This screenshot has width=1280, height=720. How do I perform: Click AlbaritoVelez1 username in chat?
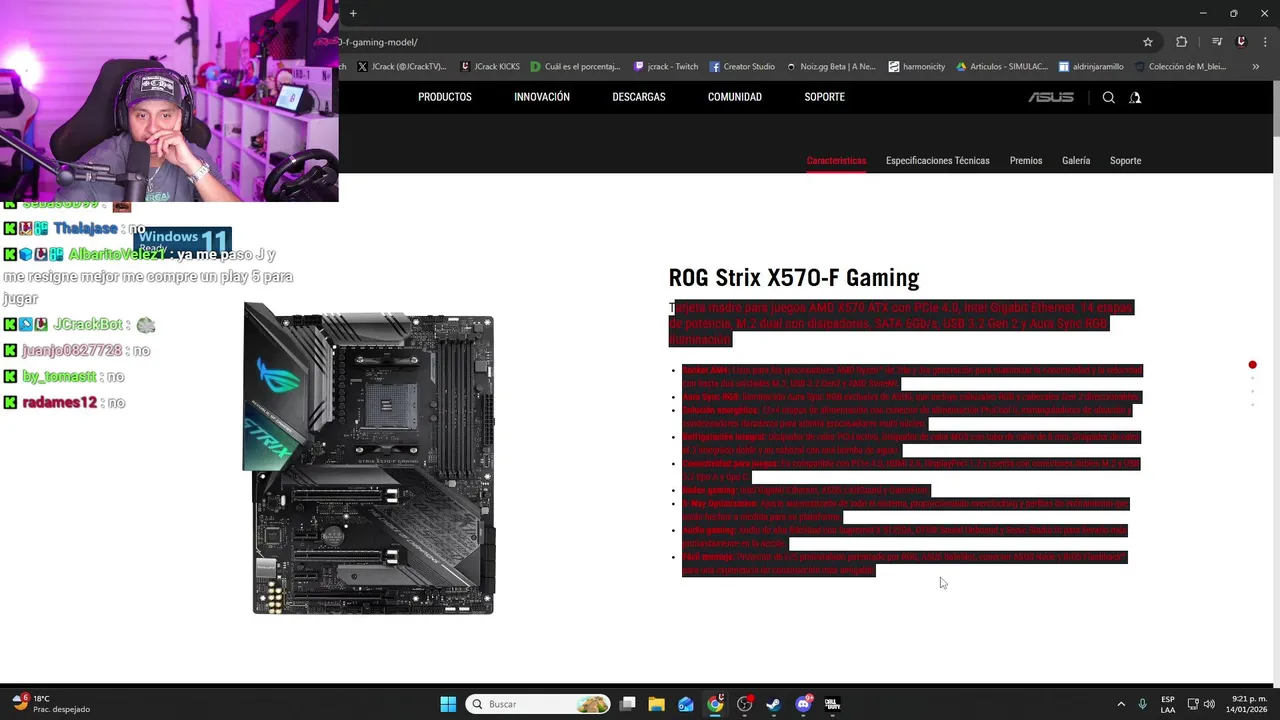[x=117, y=255]
